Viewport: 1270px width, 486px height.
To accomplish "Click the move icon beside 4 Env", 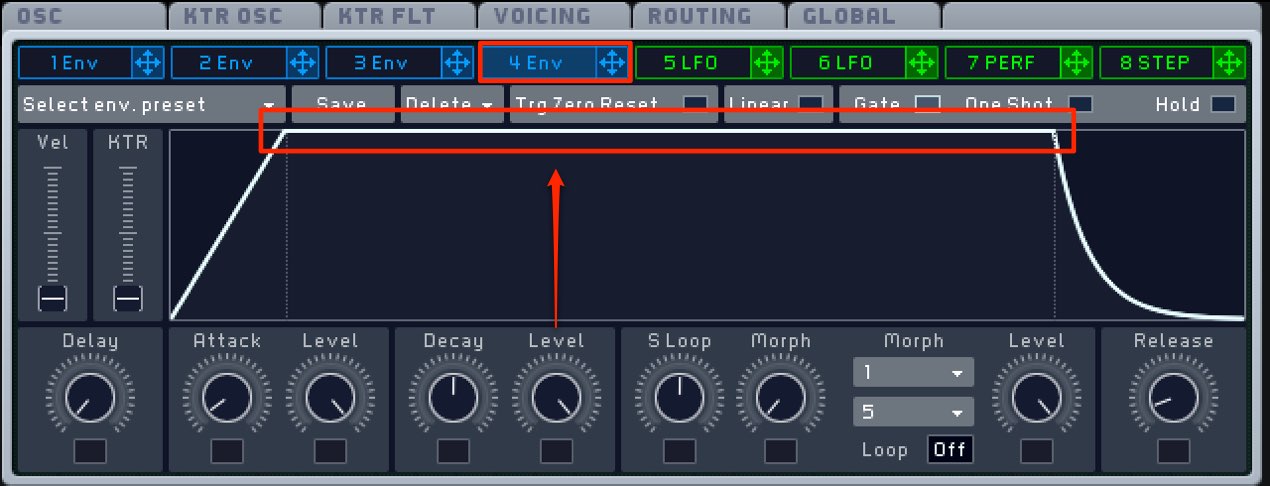I will point(611,63).
